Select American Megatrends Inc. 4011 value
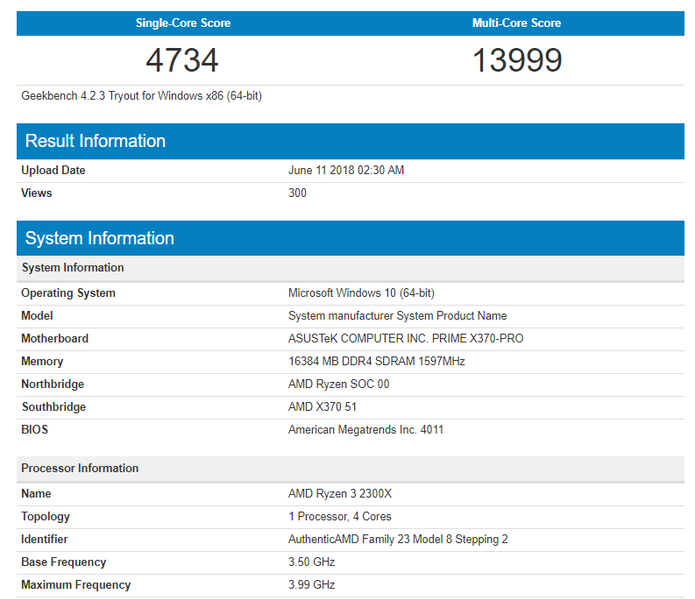 pyautogui.click(x=366, y=430)
